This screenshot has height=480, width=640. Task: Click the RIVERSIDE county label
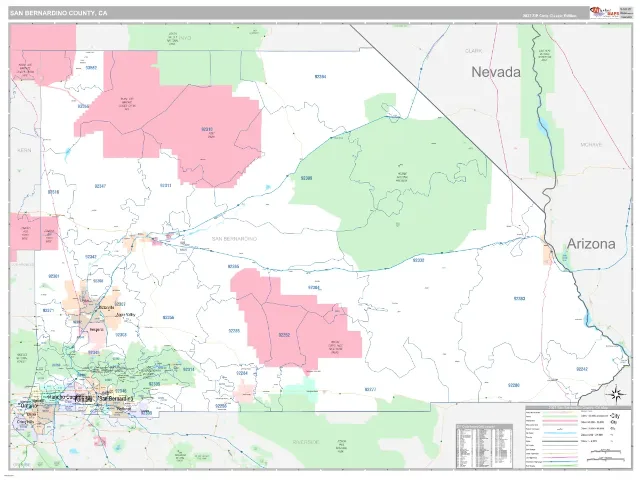click(306, 442)
